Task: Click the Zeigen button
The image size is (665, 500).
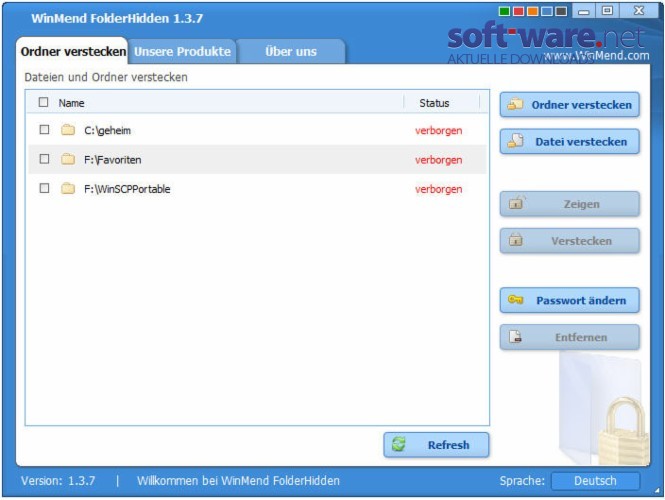Action: 570,204
